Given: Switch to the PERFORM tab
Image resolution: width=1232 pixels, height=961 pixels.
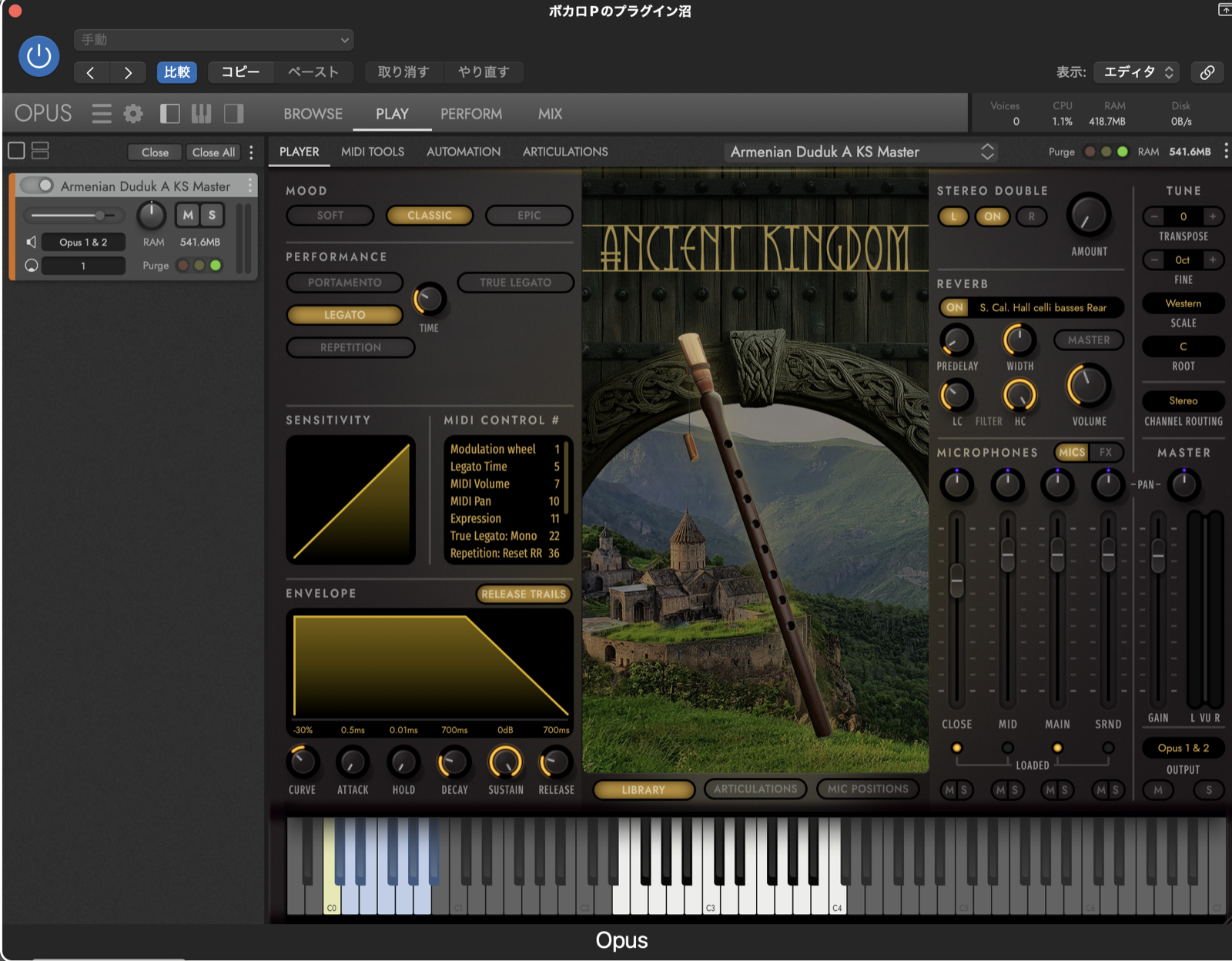Looking at the screenshot, I should pos(471,114).
